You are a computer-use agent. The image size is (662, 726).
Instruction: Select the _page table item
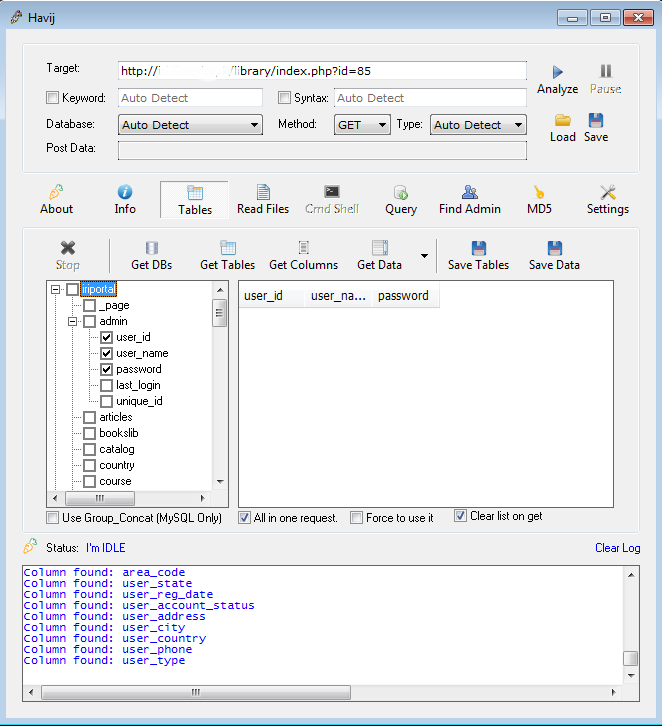pos(114,306)
